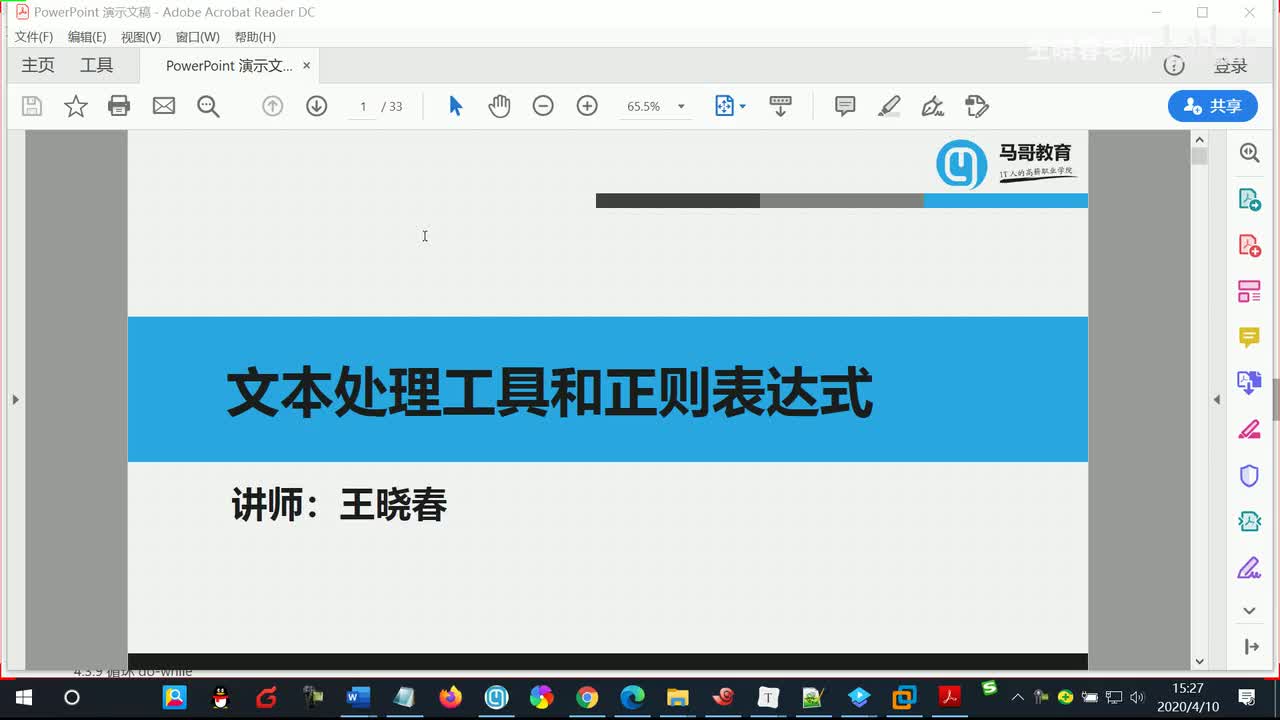Open the scrolling mode keyboard icon

(x=781, y=106)
